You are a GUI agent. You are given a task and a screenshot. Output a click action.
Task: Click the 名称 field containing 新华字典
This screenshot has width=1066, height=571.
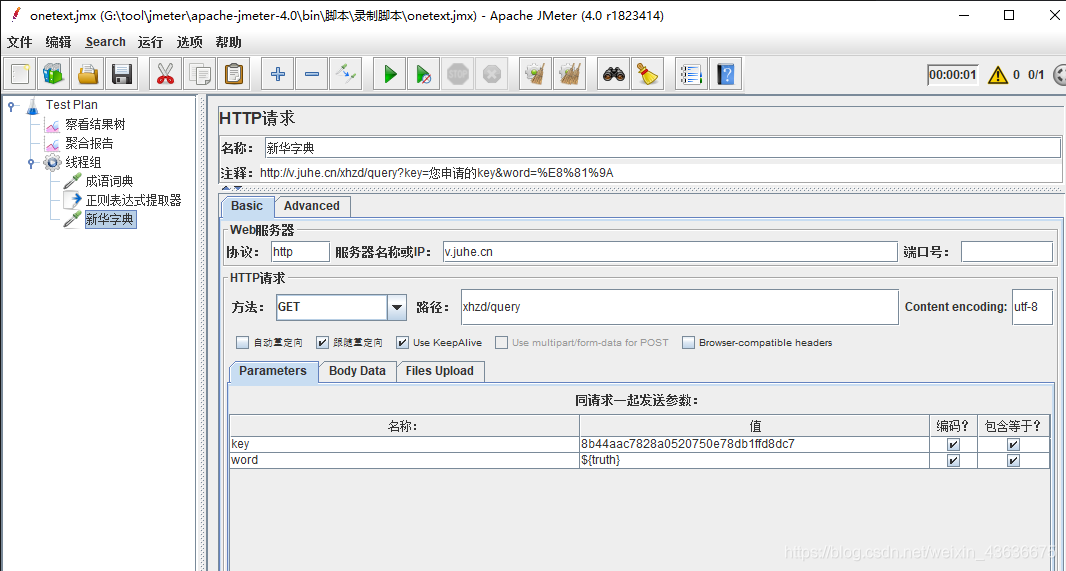coord(663,148)
